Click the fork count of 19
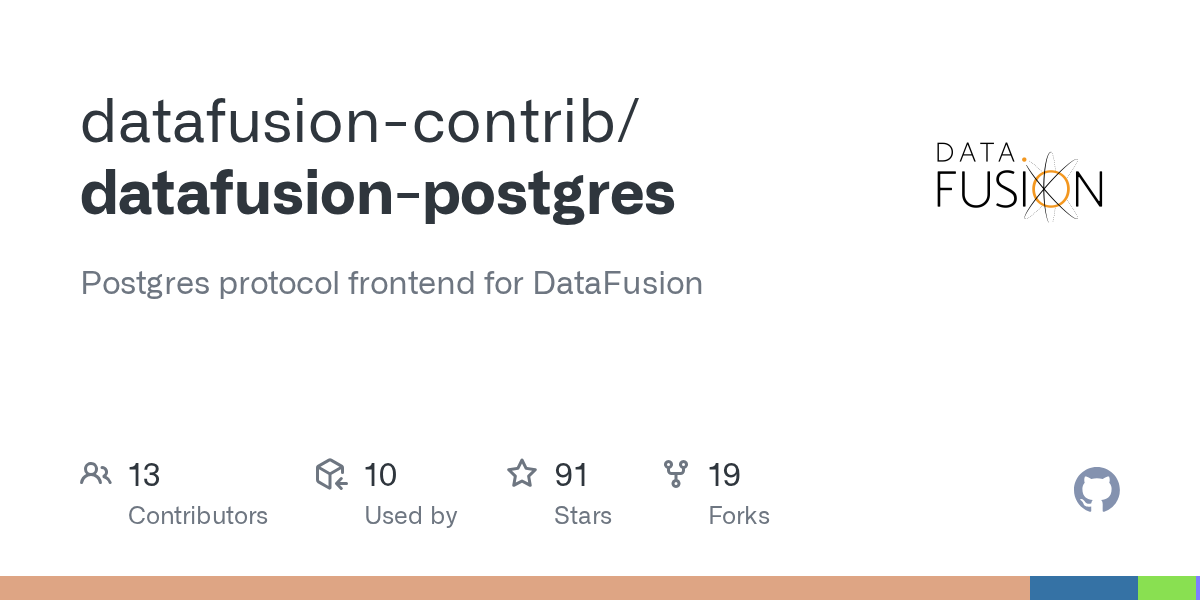 click(x=724, y=475)
